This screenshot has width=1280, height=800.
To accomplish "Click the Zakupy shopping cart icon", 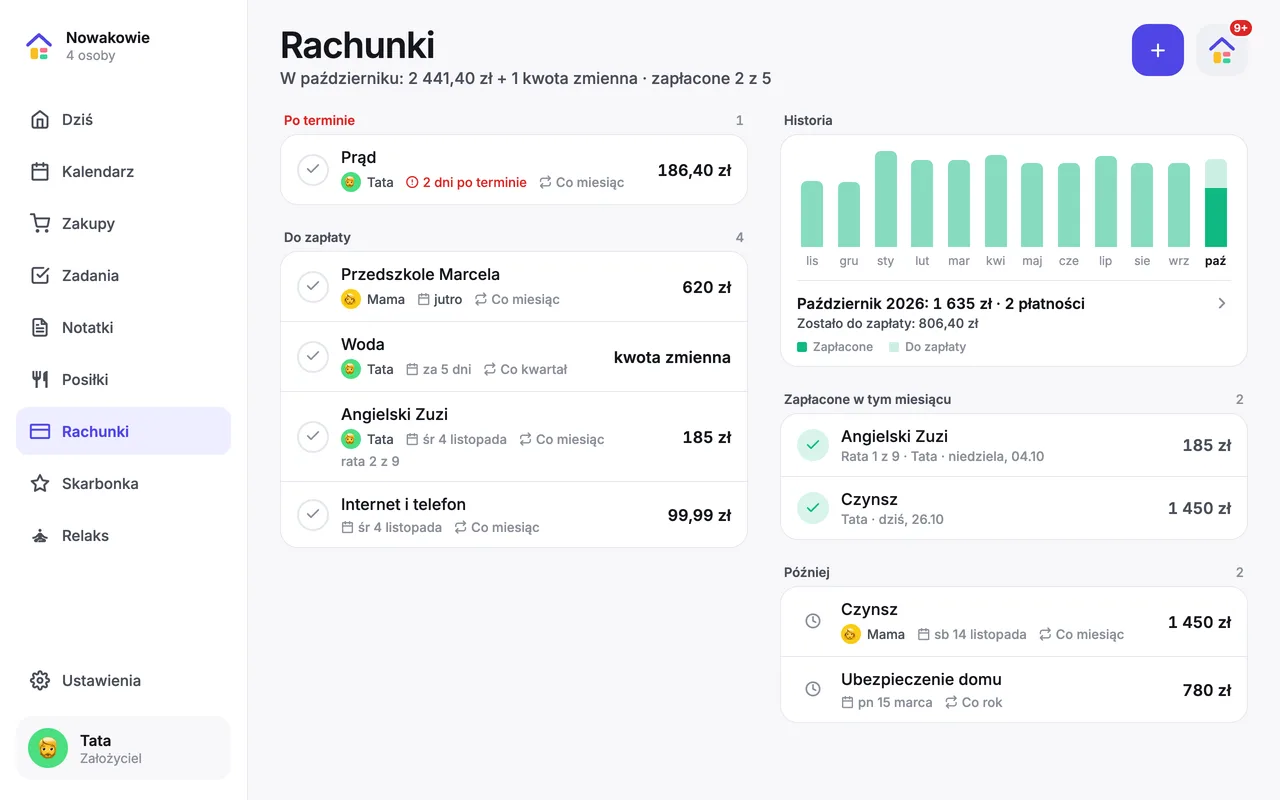I will coord(40,224).
